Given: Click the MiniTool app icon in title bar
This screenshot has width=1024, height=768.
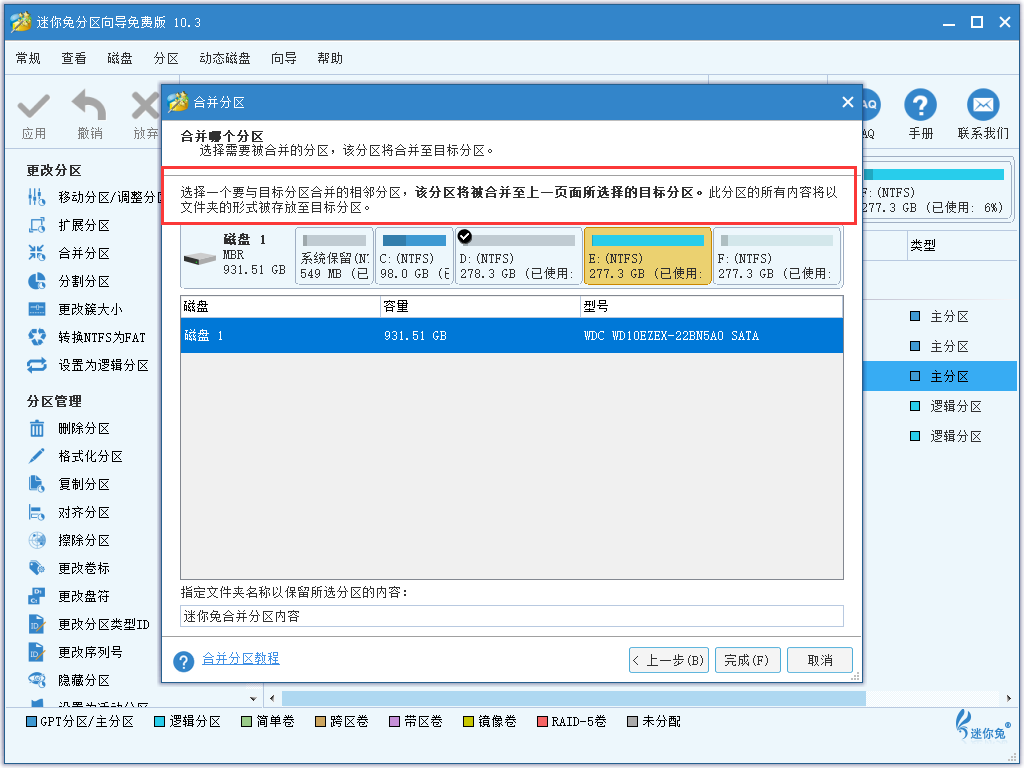Looking at the screenshot, I should 20,22.
